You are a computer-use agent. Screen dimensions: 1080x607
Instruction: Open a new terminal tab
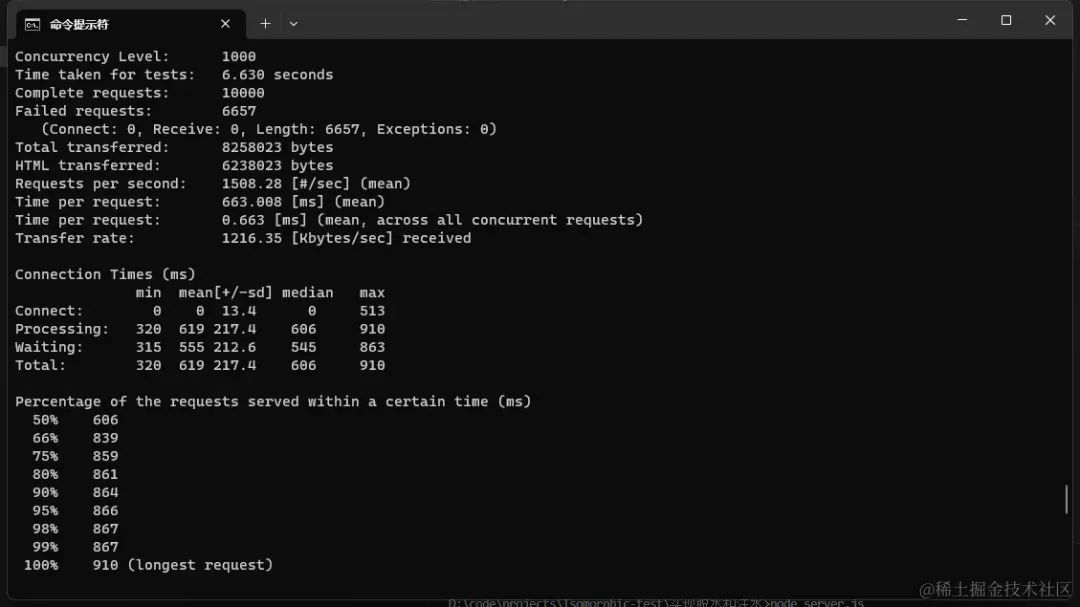[x=265, y=23]
